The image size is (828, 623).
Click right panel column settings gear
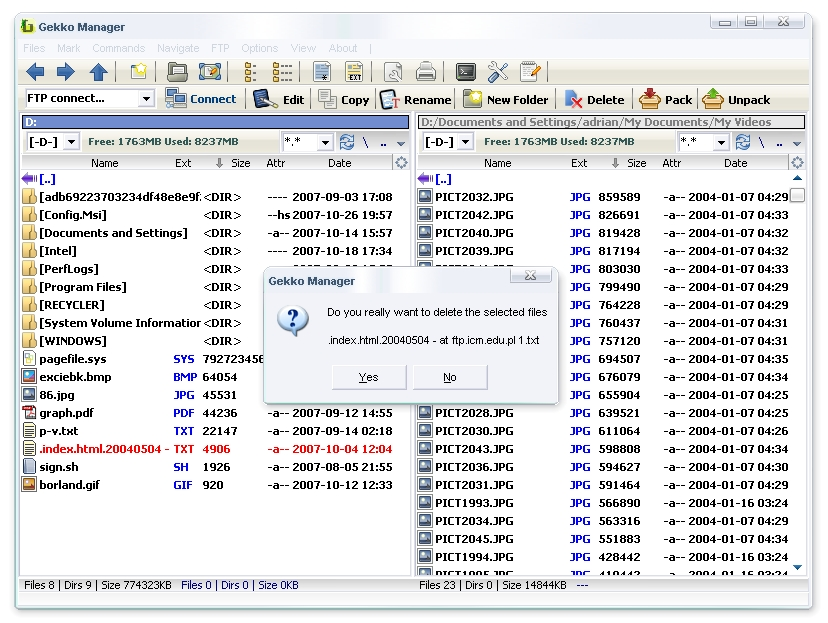click(x=797, y=163)
